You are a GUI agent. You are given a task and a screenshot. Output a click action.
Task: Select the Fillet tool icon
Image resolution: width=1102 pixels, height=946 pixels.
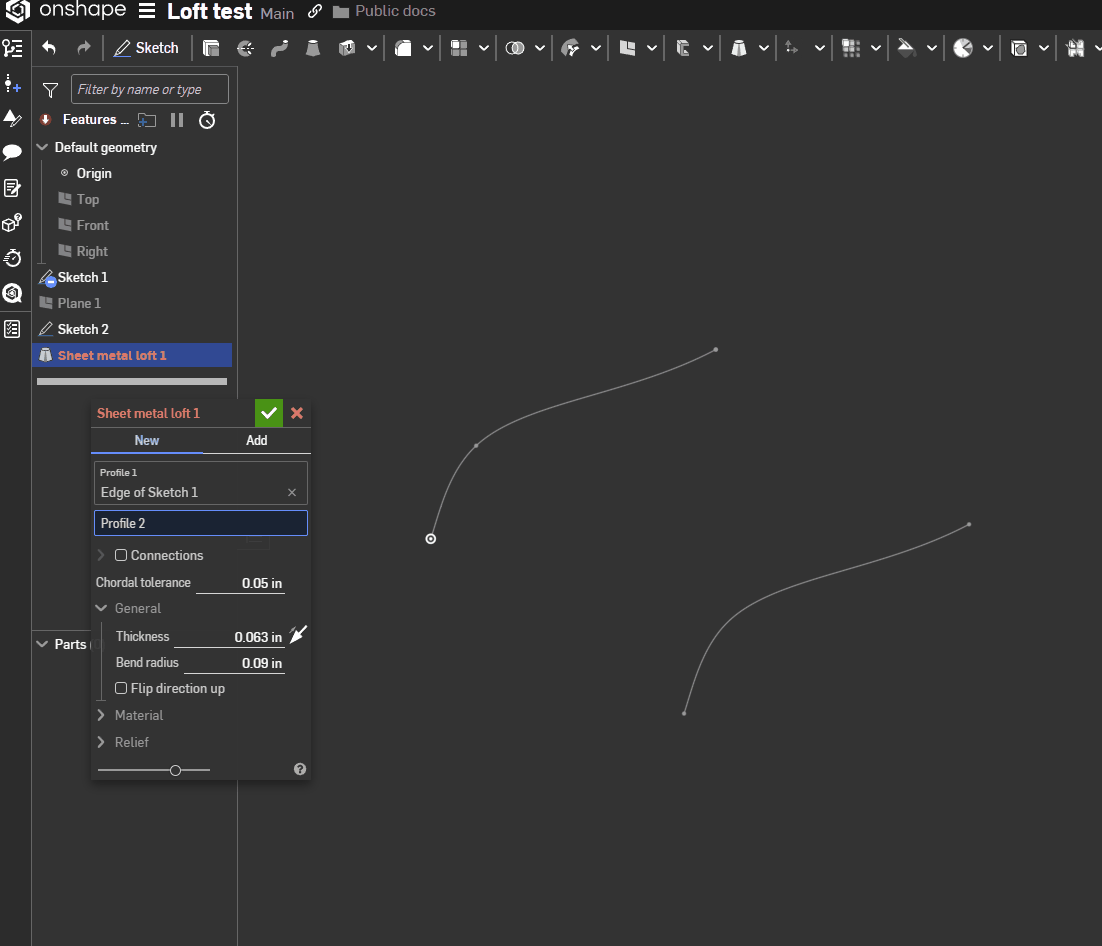403,48
